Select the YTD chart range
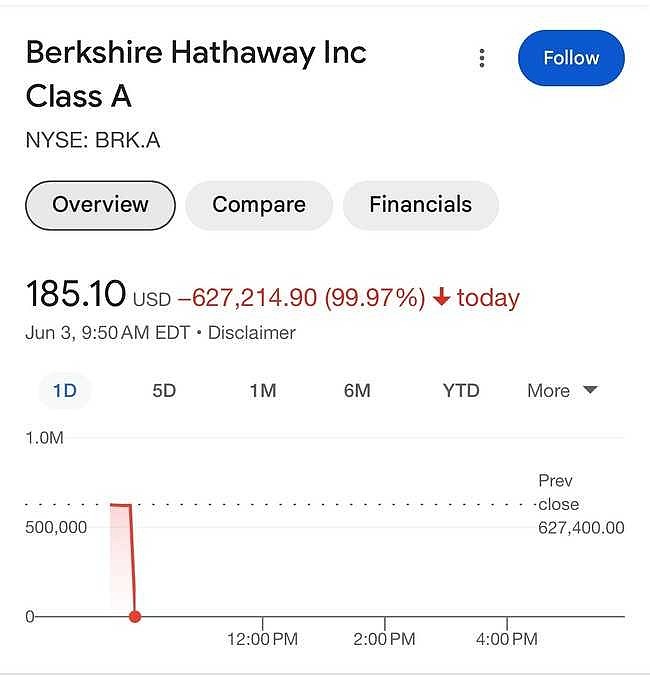This screenshot has height=680, width=650. click(461, 391)
